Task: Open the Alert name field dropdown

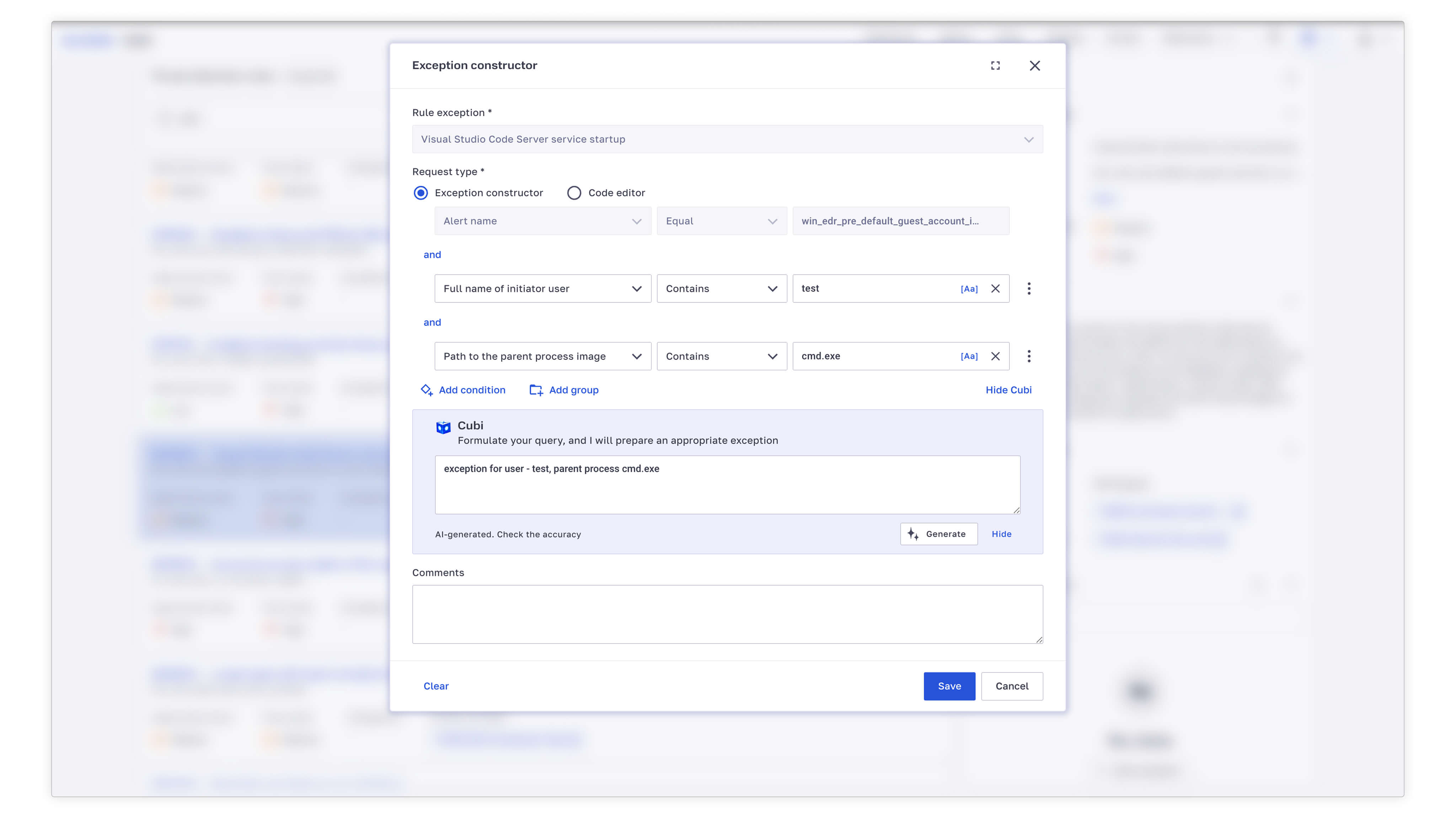Action: tap(542, 221)
